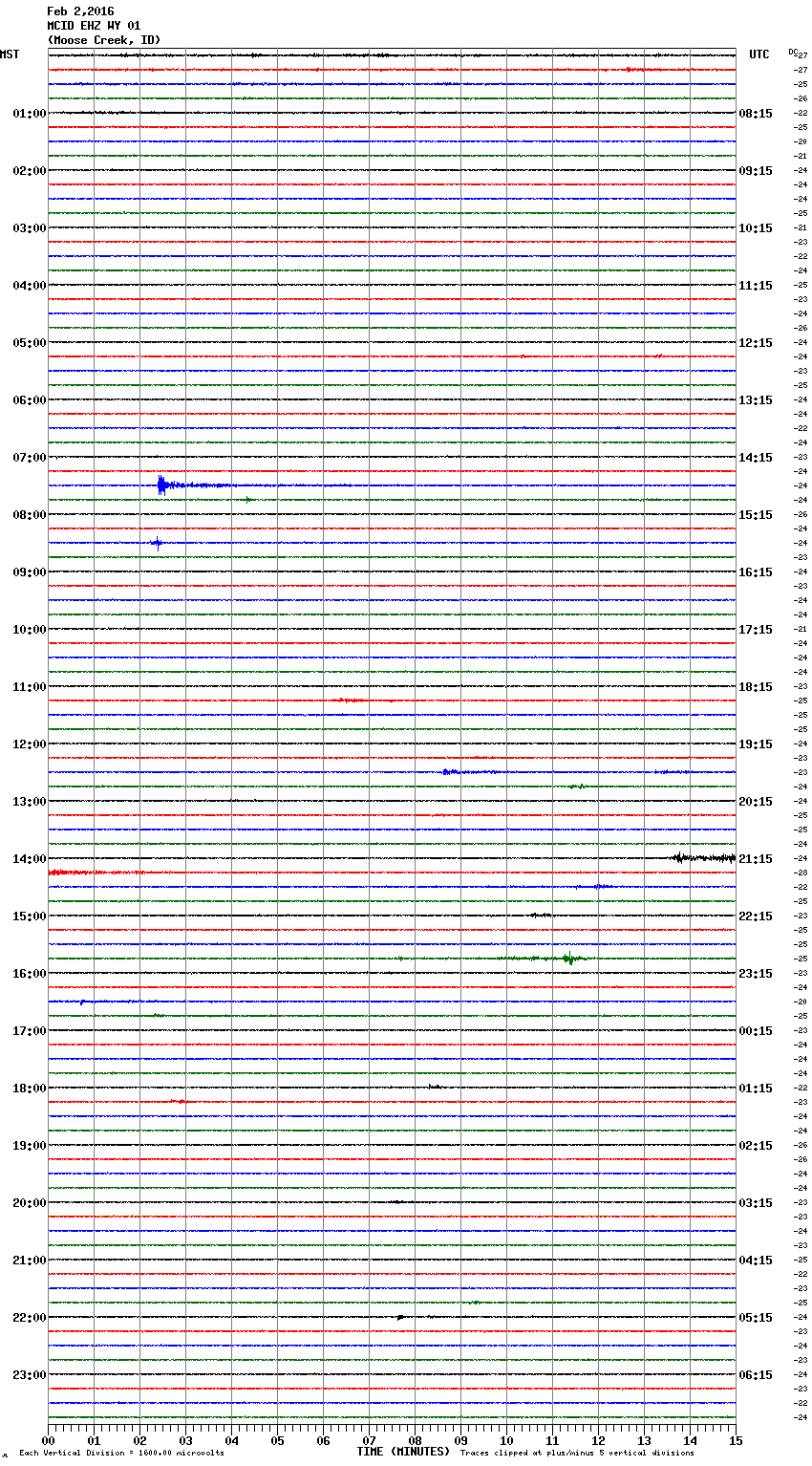This screenshot has height=1466, width=812.
Task: Click the black seismic signal ending the 13:45 trace
Action: point(703,858)
